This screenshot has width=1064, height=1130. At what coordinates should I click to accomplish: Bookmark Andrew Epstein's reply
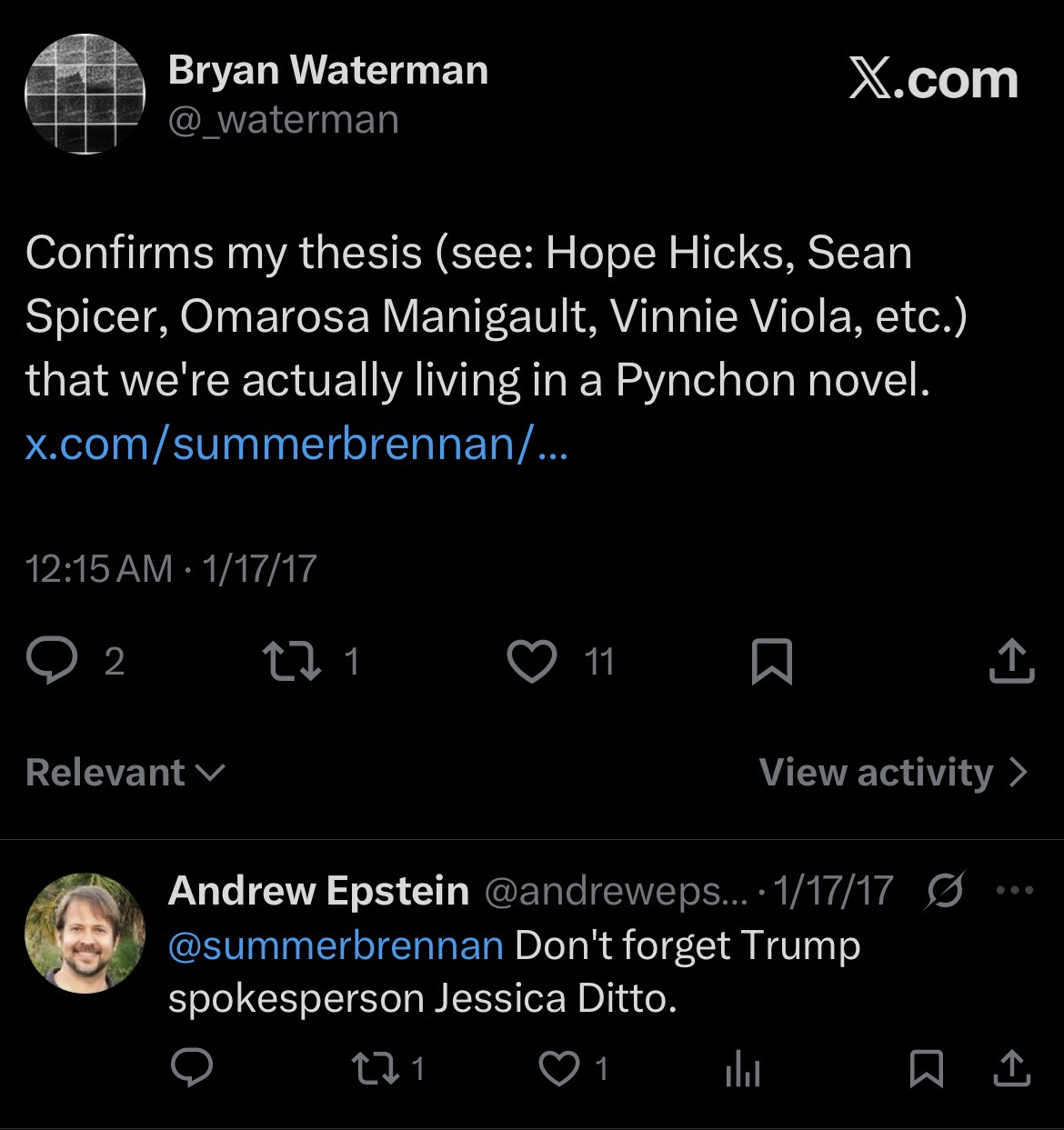click(926, 1069)
